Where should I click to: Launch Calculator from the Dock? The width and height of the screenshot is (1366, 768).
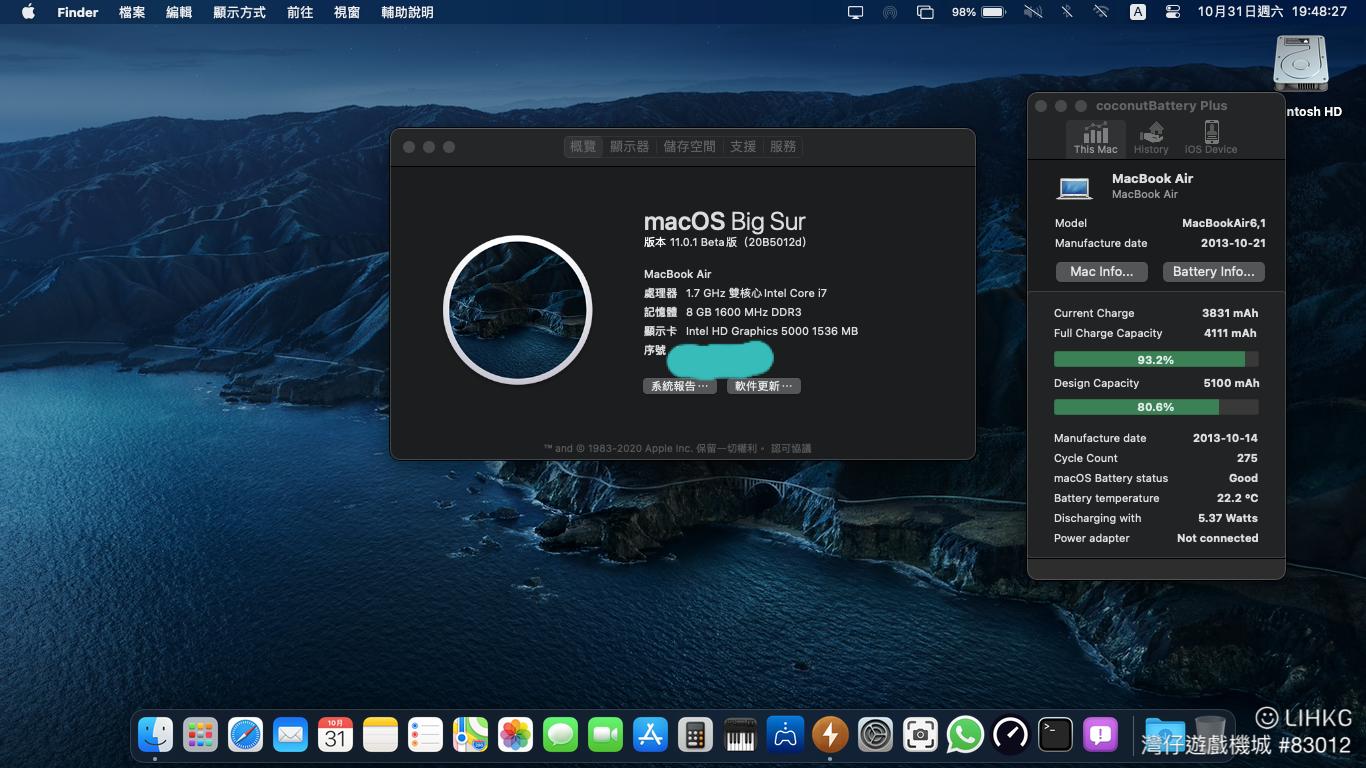695,736
